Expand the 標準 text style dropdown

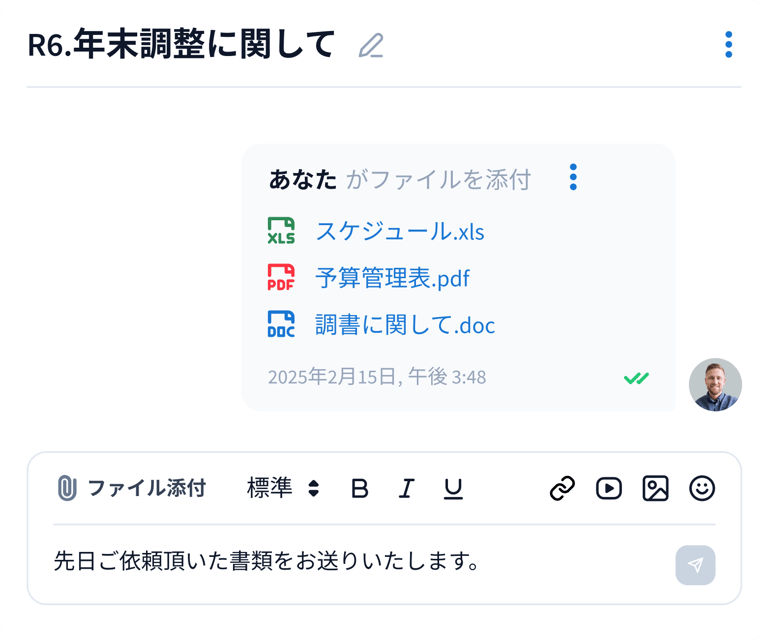click(x=283, y=488)
